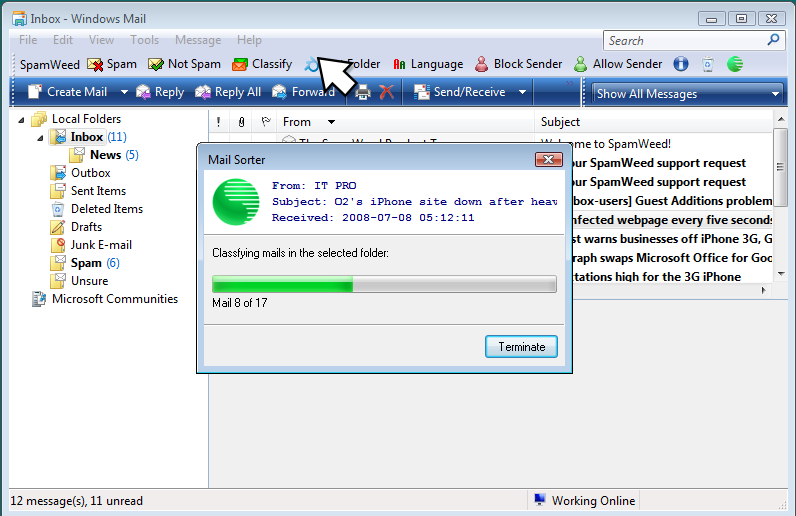Click the Working Online status indicator
The height and width of the screenshot is (516, 796).
[x=584, y=501]
